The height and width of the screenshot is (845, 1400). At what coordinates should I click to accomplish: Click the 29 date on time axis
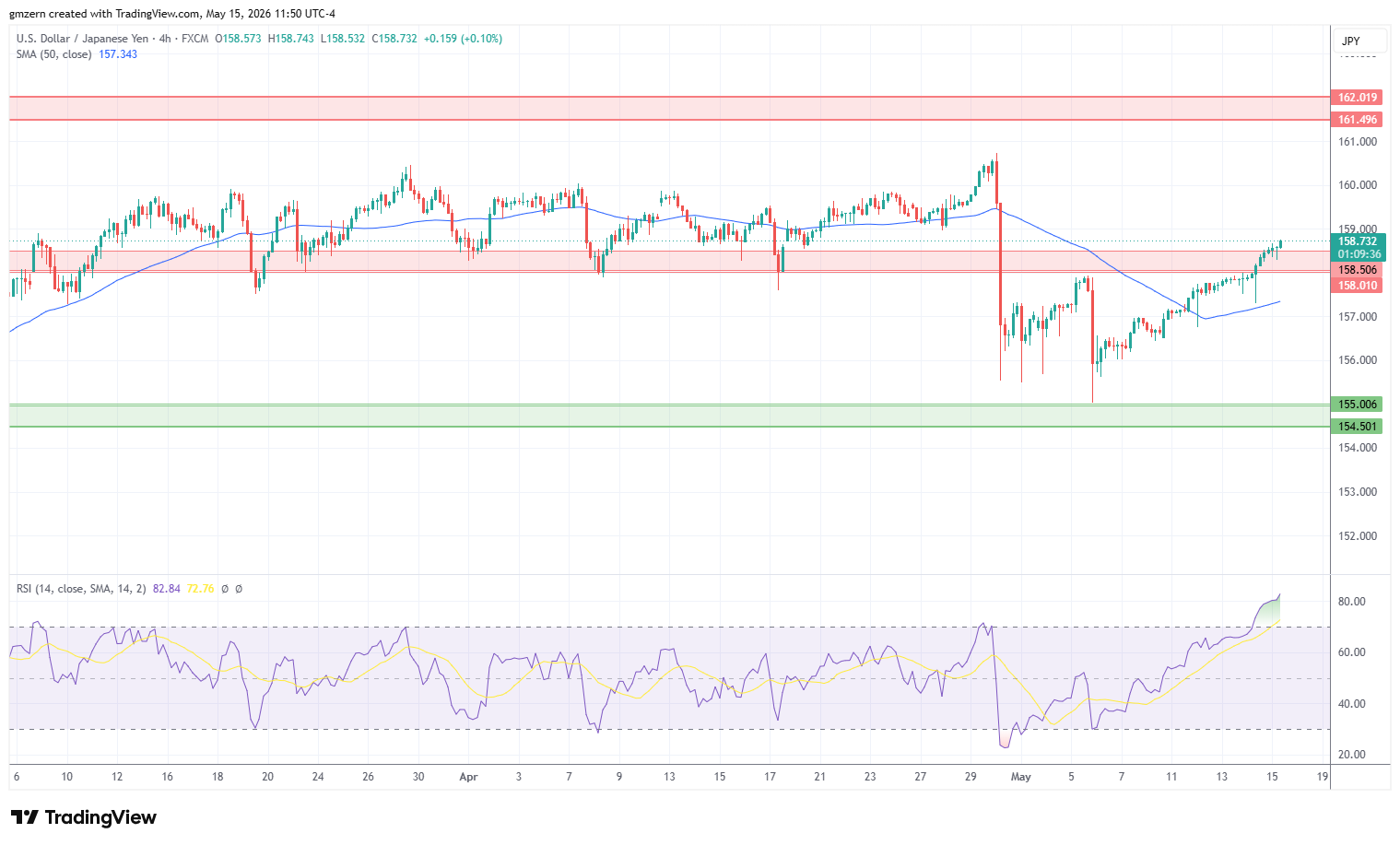[971, 777]
